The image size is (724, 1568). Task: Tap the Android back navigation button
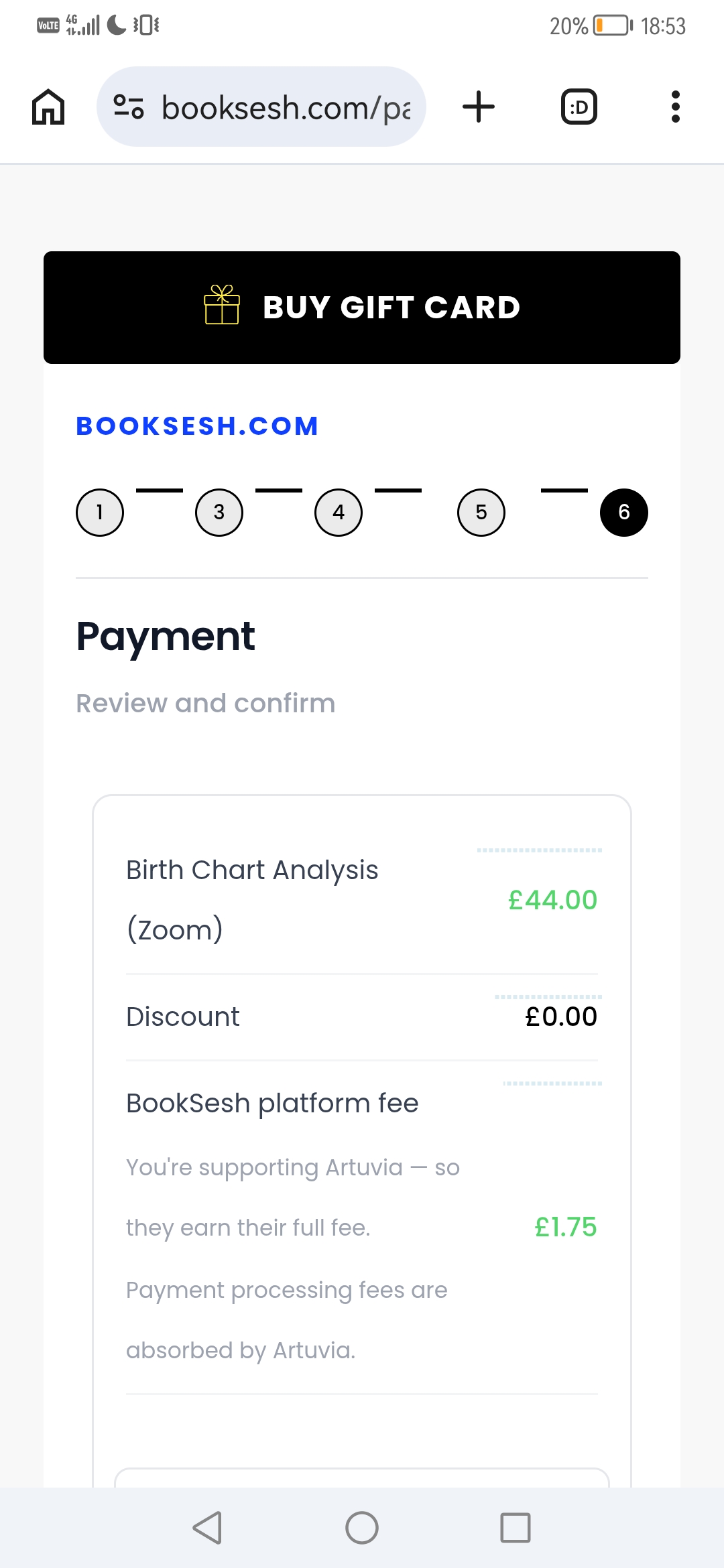[207, 1528]
